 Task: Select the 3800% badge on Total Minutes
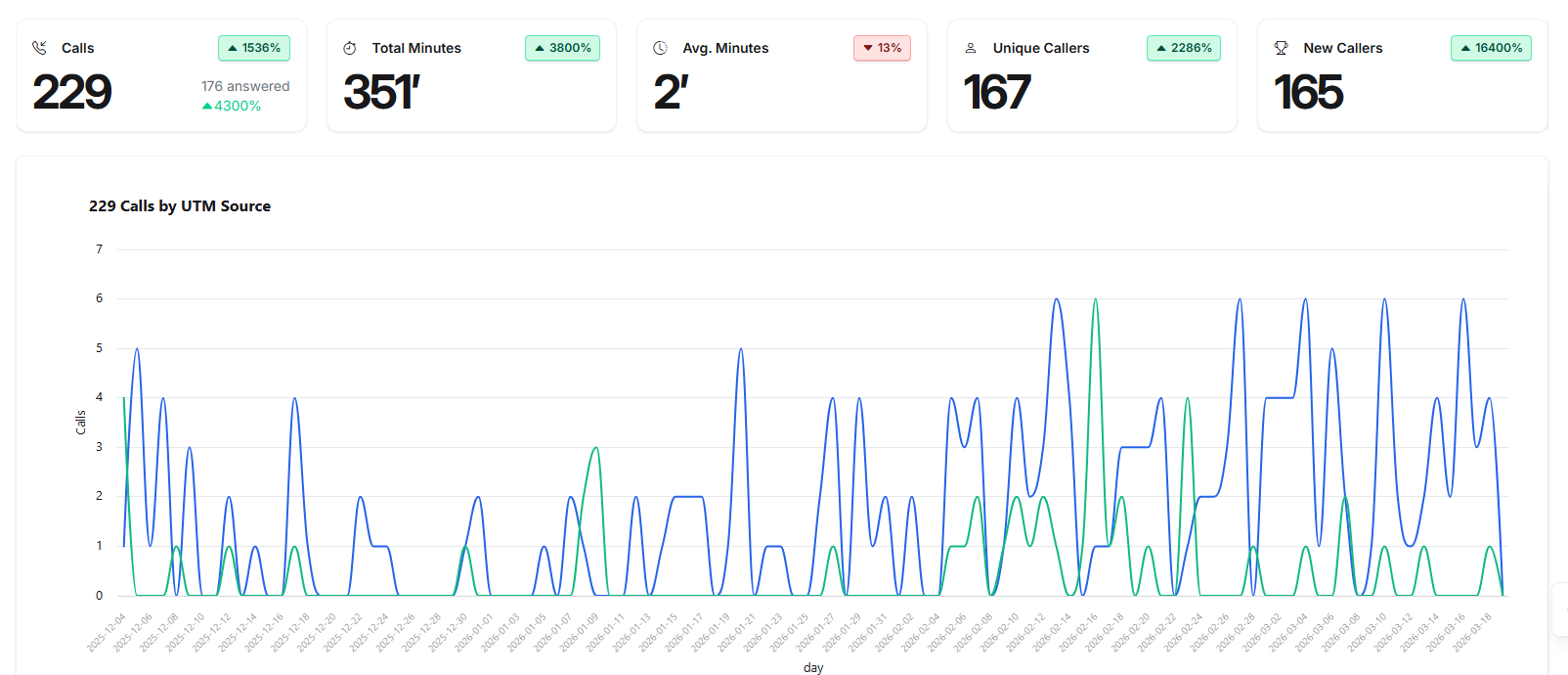coord(563,48)
